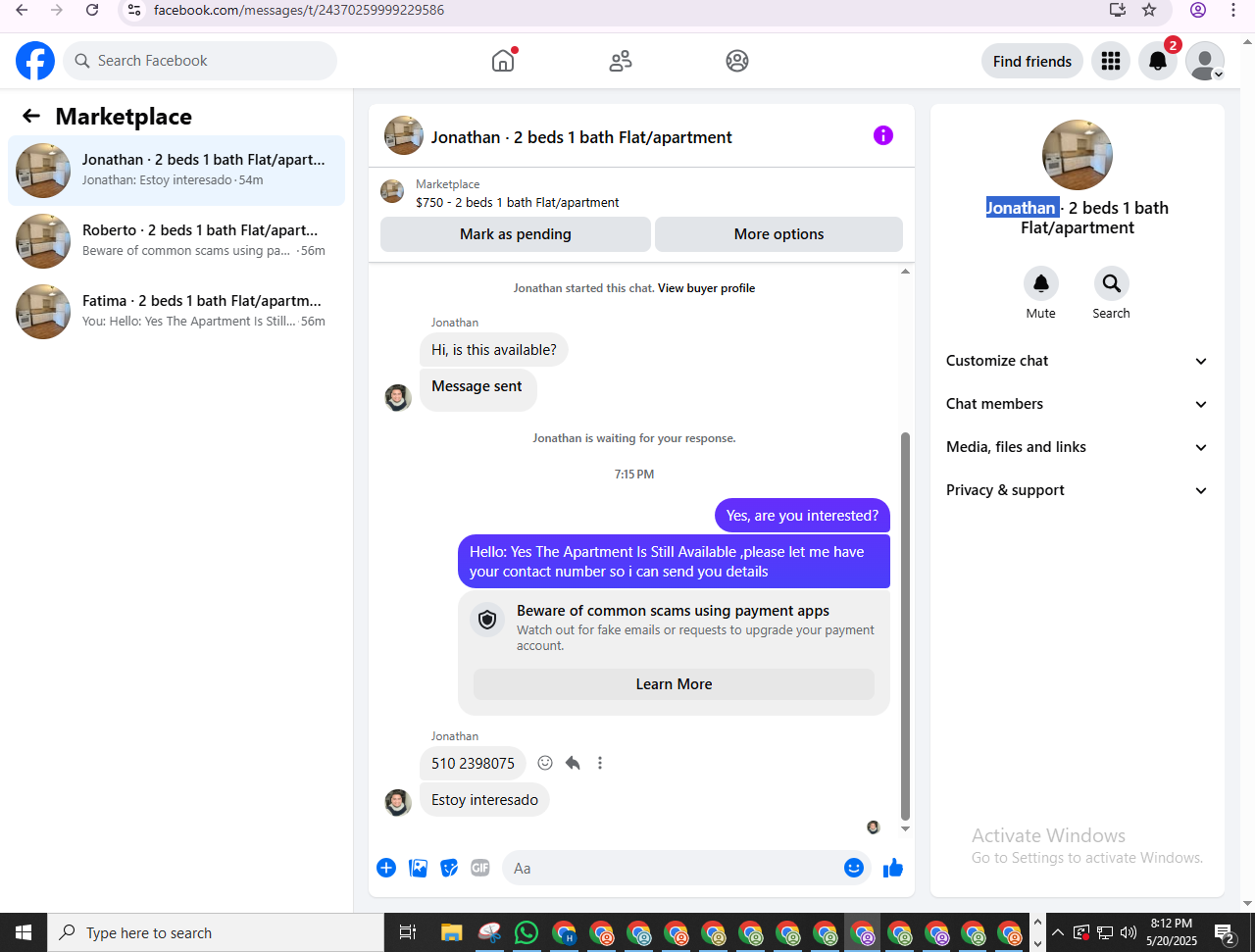Go back with Marketplace back arrow
The height and width of the screenshot is (952, 1255).
(31, 117)
